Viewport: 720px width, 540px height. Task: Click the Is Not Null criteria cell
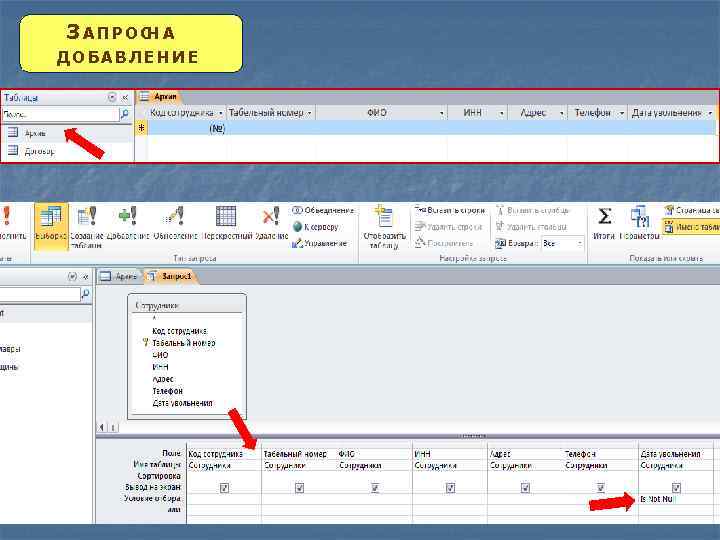click(x=676, y=499)
